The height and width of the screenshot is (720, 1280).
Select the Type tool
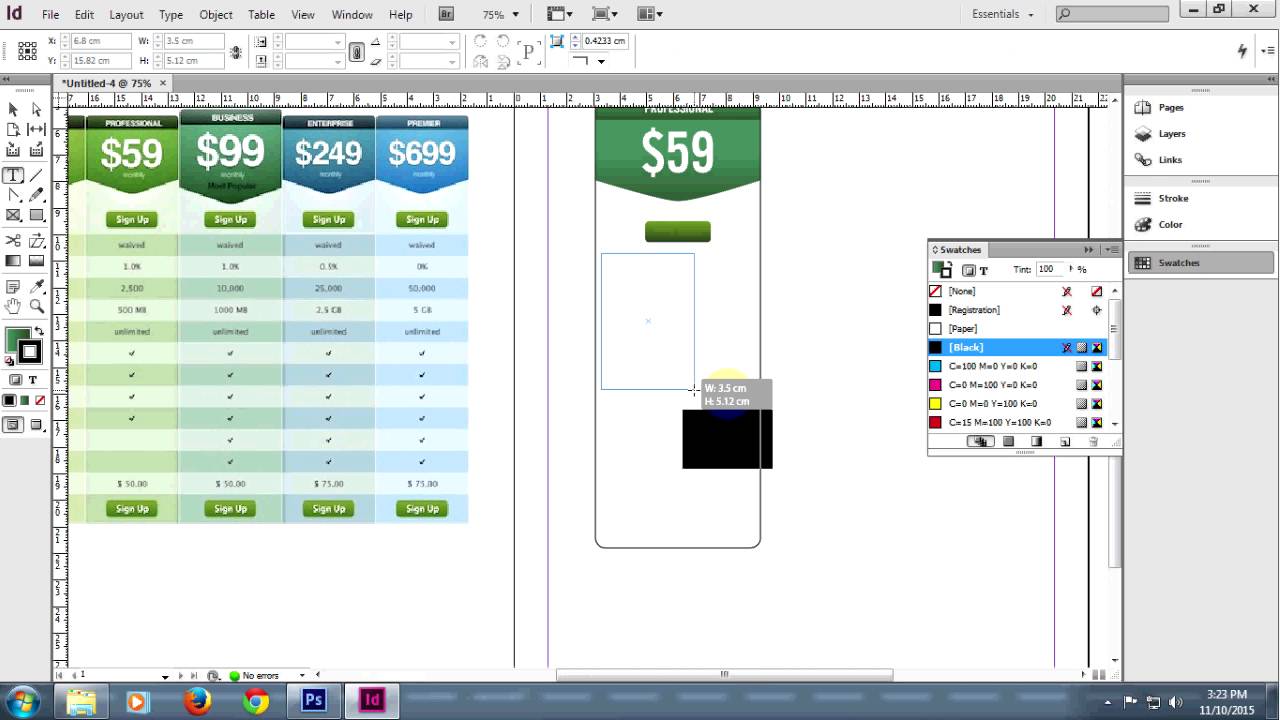(x=13, y=175)
